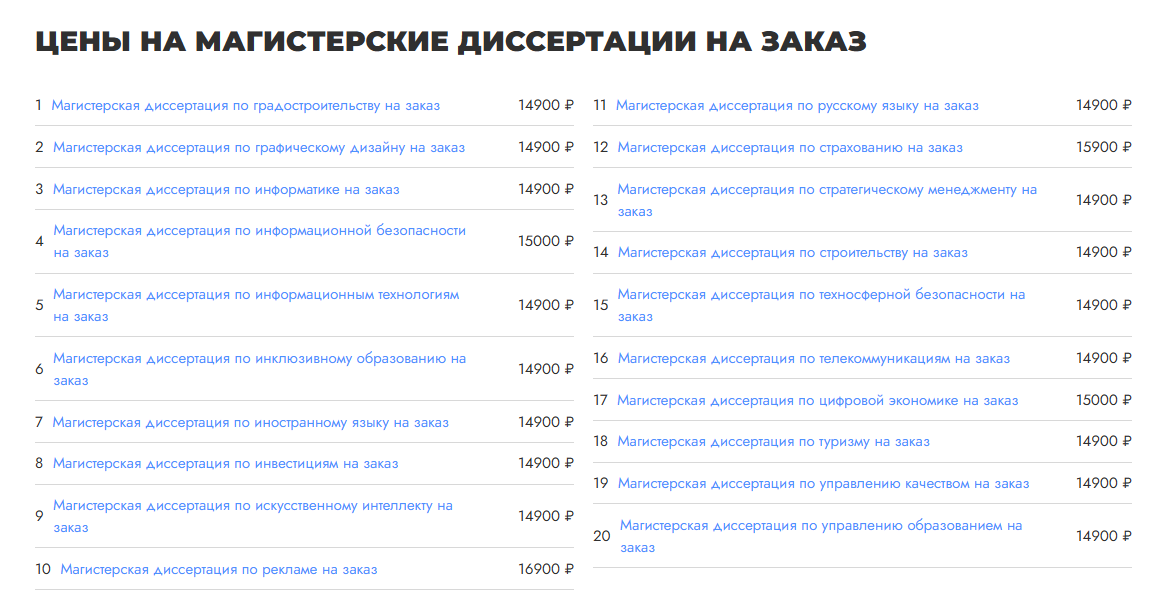Click 15000 ₽ price for цифровой экономике
The width and height of the screenshot is (1162, 610).
[1103, 400]
